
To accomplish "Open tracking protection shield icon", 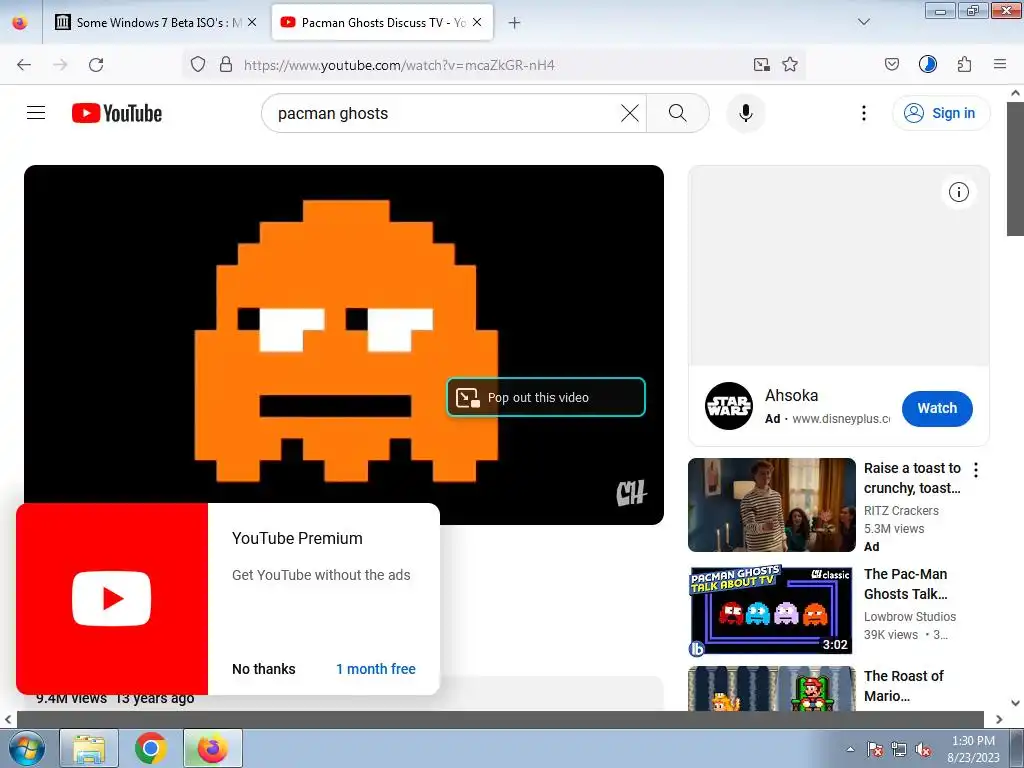I will click(x=198, y=65).
